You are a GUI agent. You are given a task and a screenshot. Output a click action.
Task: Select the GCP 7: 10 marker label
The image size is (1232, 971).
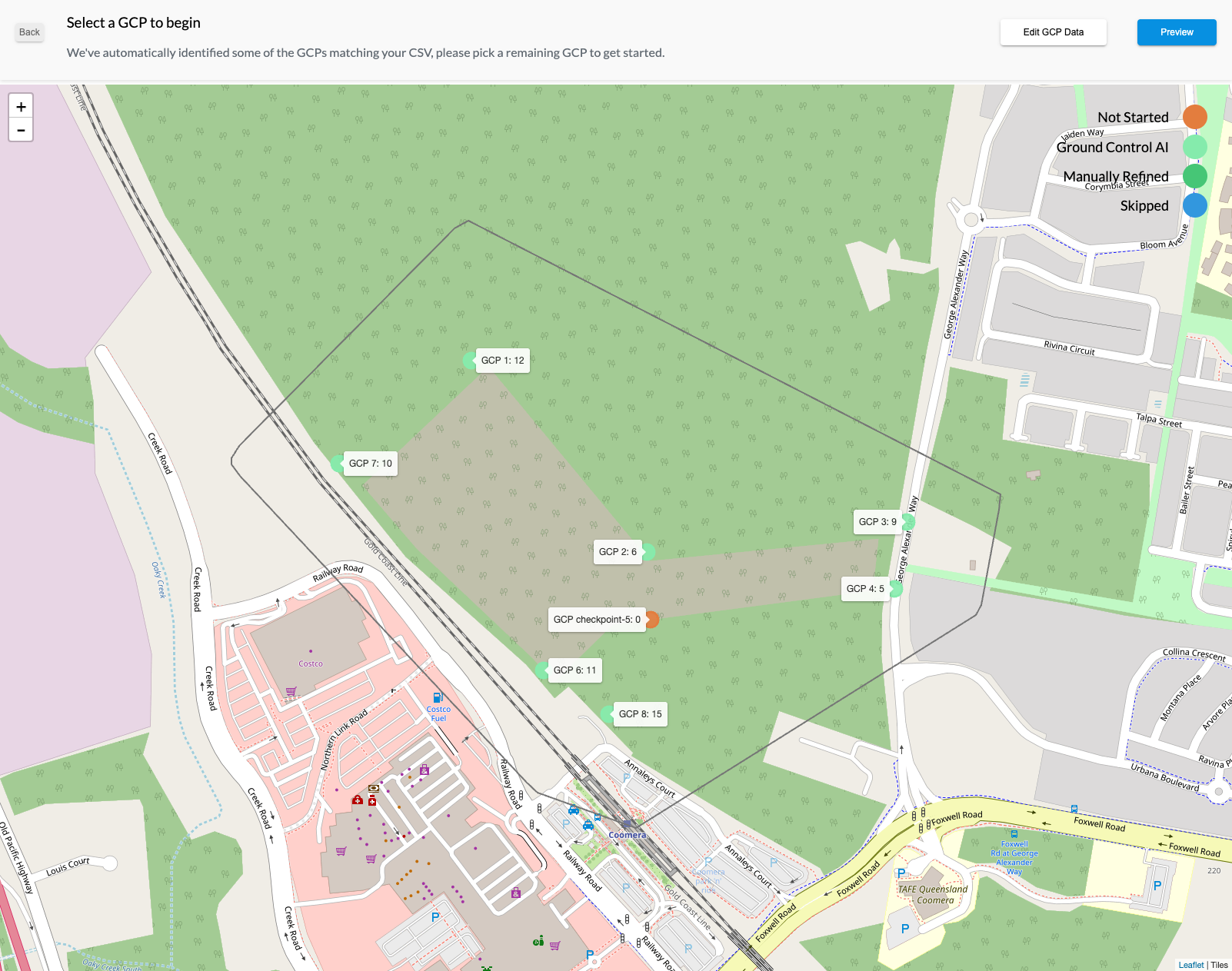pos(370,464)
